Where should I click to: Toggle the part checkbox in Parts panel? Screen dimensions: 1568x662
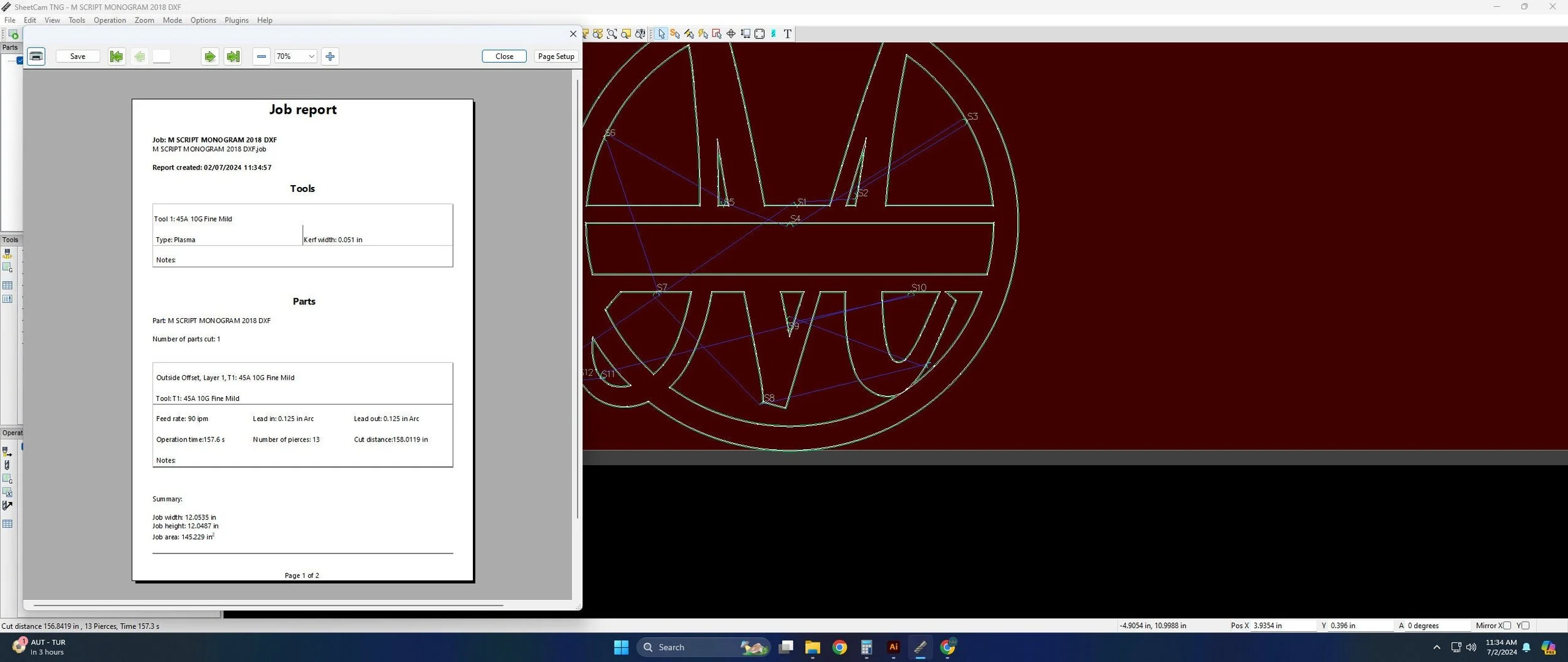(x=20, y=61)
